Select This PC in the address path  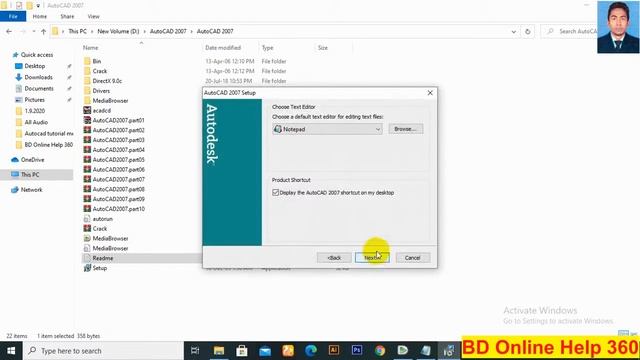click(77, 31)
